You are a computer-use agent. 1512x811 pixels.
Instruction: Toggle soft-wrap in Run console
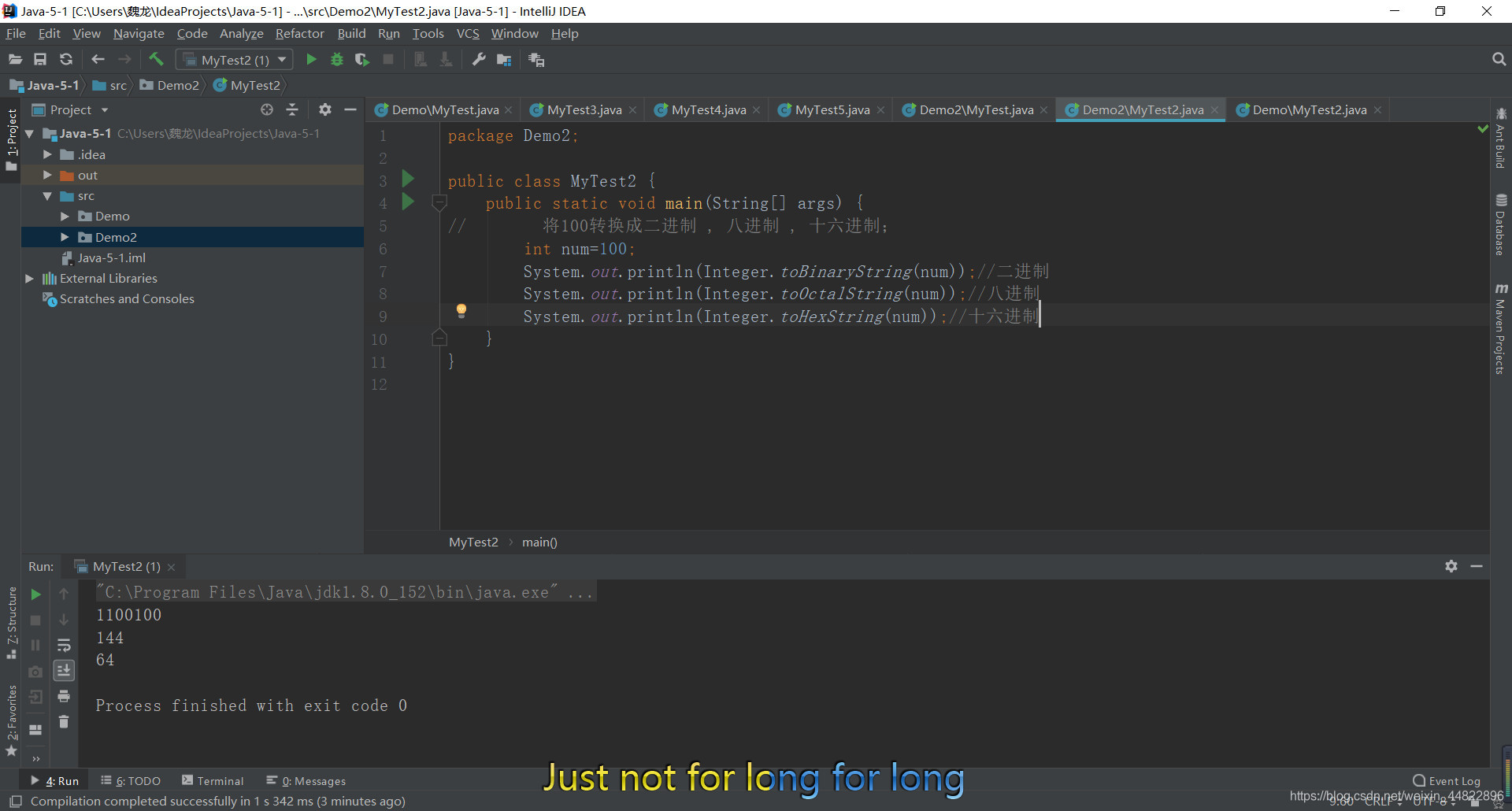[64, 646]
